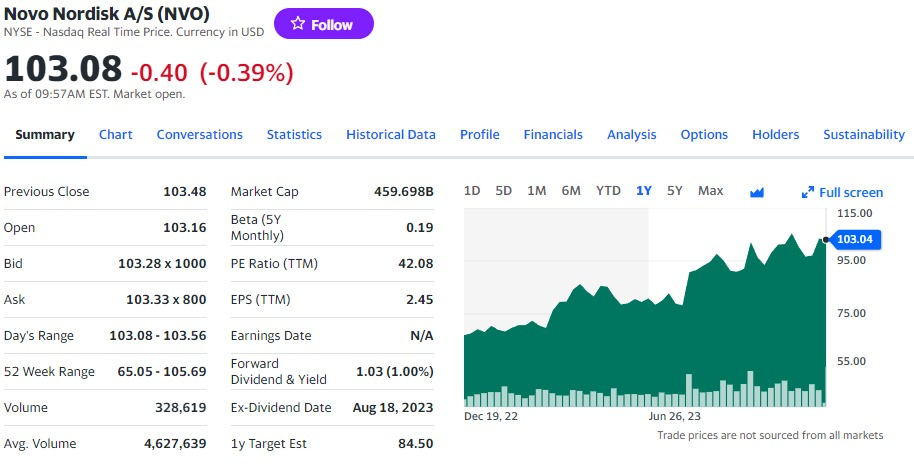View the Historical Data tab
The height and width of the screenshot is (468, 914).
(391, 135)
